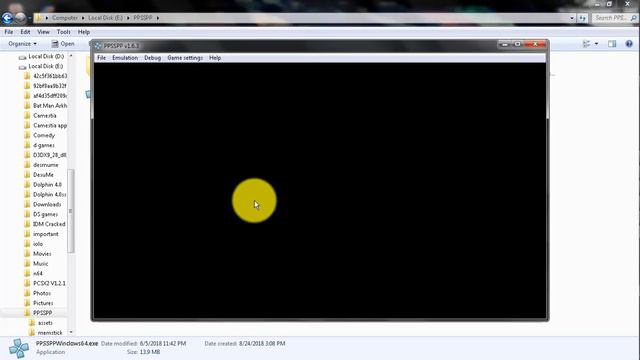The image size is (640, 360).
Task: Select the iolo folder
Action: (x=38, y=244)
